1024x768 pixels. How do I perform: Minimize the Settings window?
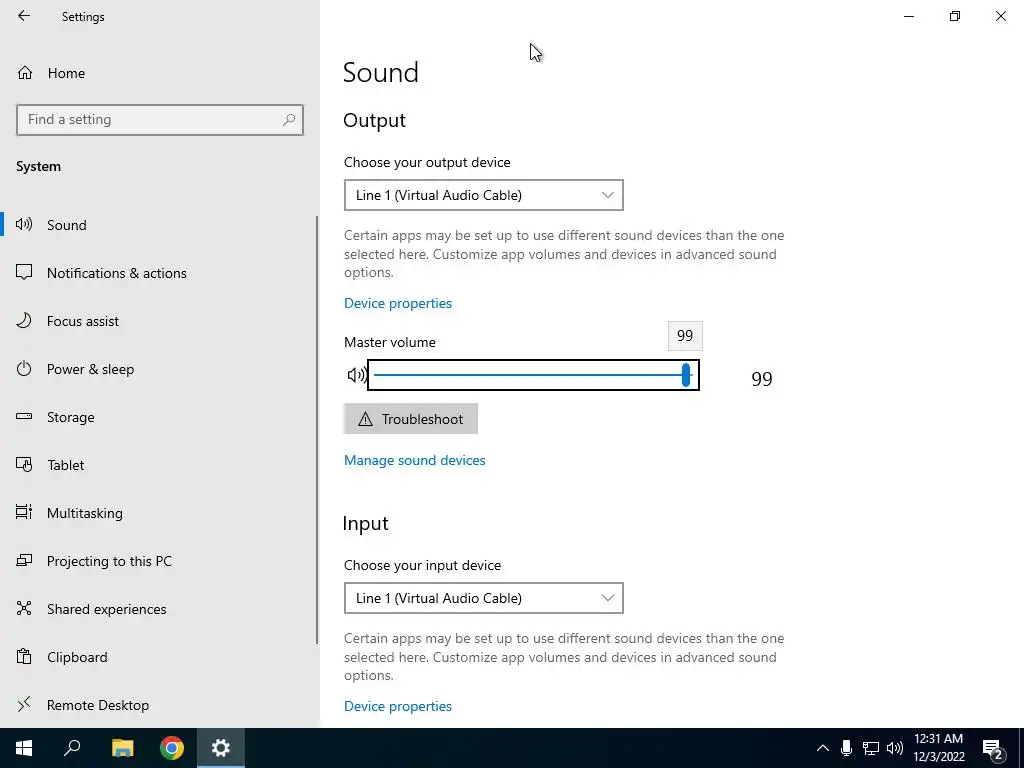pyautogui.click(x=908, y=16)
